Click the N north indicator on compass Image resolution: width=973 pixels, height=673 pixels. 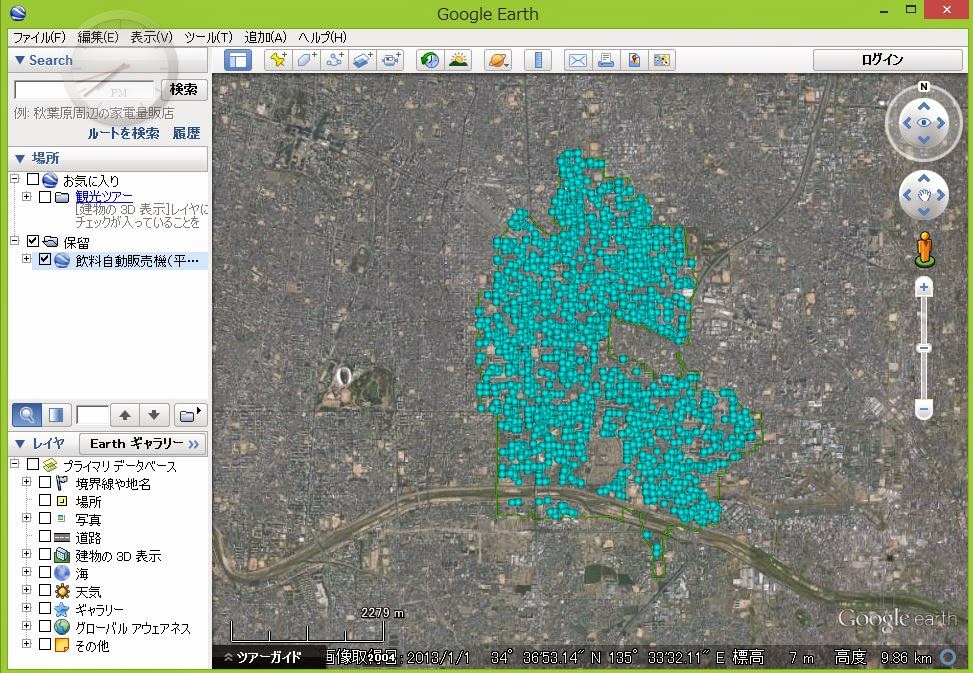pos(924,87)
